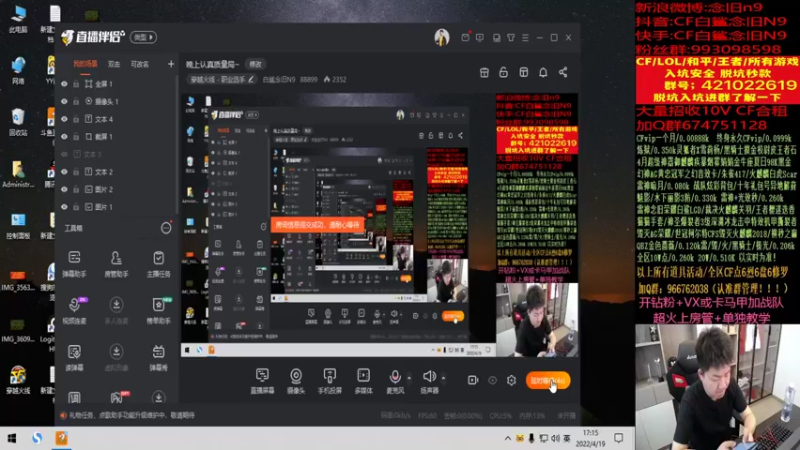
Task: Click the orange start broadcast button
Action: coord(548,381)
